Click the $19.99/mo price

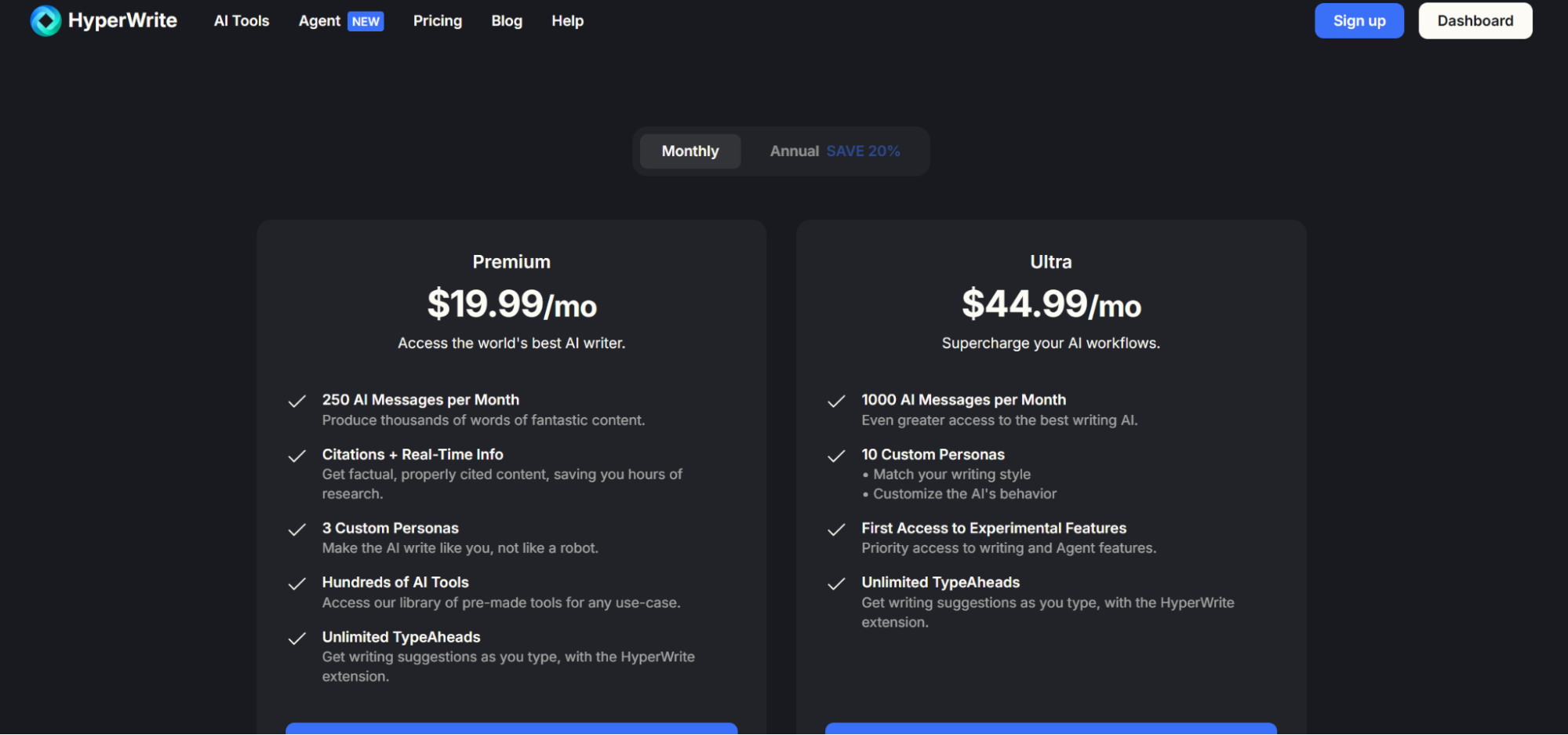(511, 304)
